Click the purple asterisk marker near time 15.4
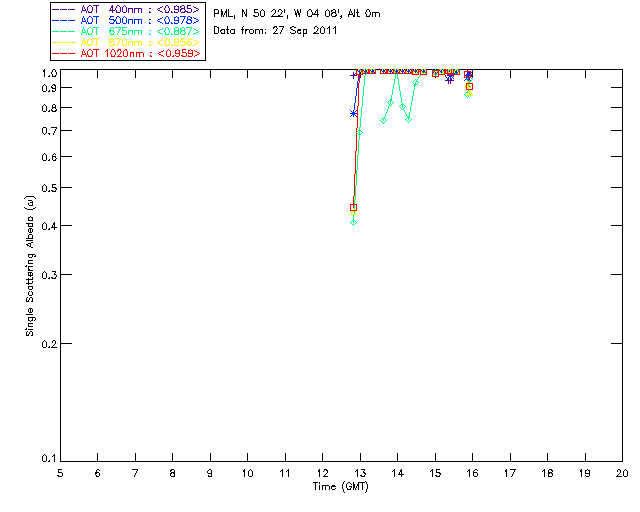 tap(449, 80)
